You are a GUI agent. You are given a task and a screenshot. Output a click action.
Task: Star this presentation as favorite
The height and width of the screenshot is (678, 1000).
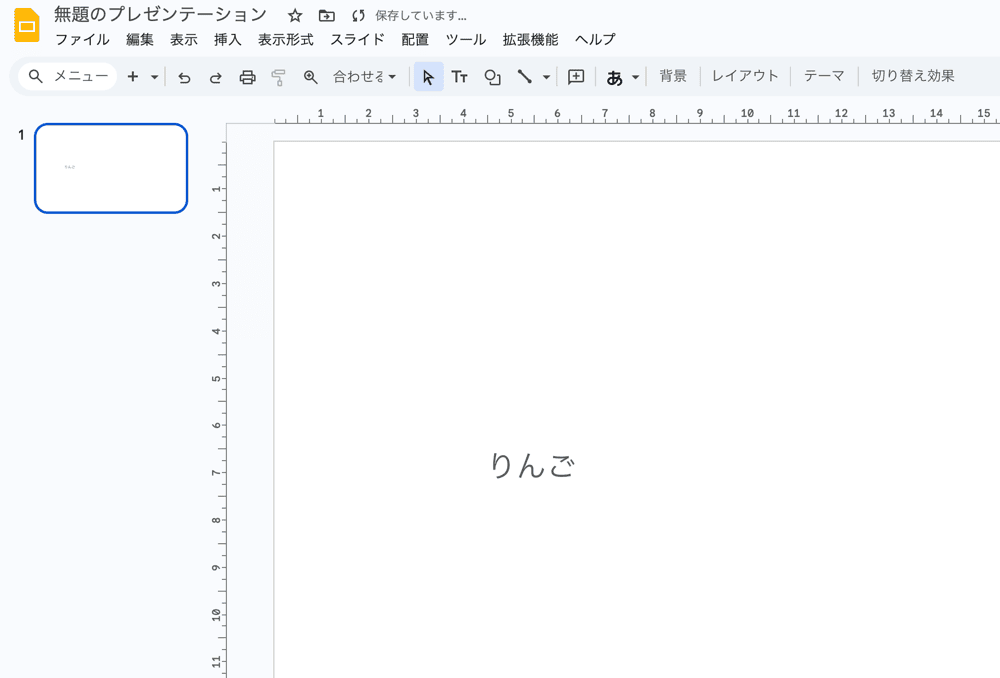click(295, 16)
